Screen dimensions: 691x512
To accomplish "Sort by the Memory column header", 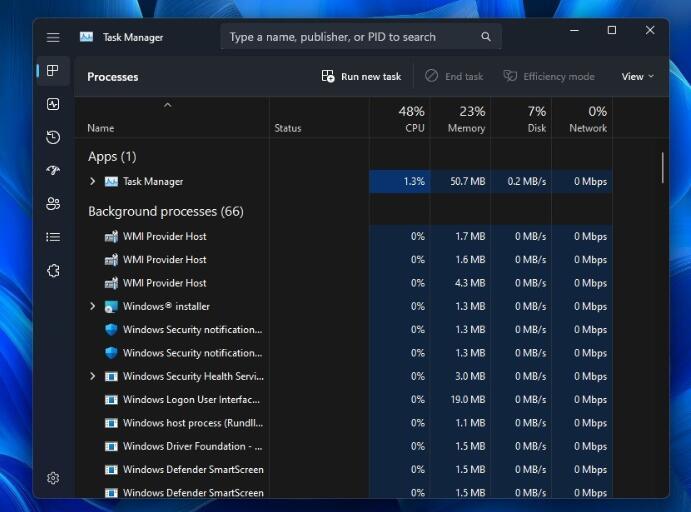I will click(461, 119).
